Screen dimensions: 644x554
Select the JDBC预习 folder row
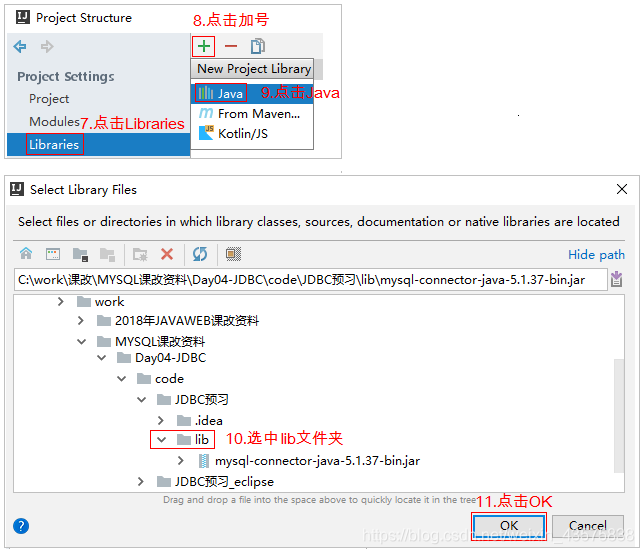point(193,400)
